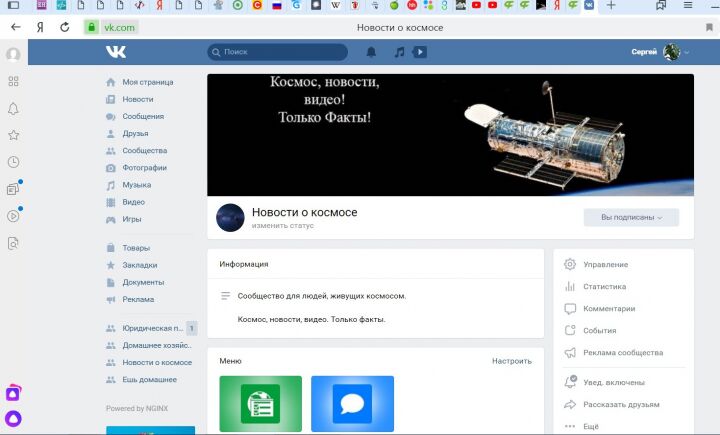
Task: Open the green menu tile
Action: click(260, 404)
